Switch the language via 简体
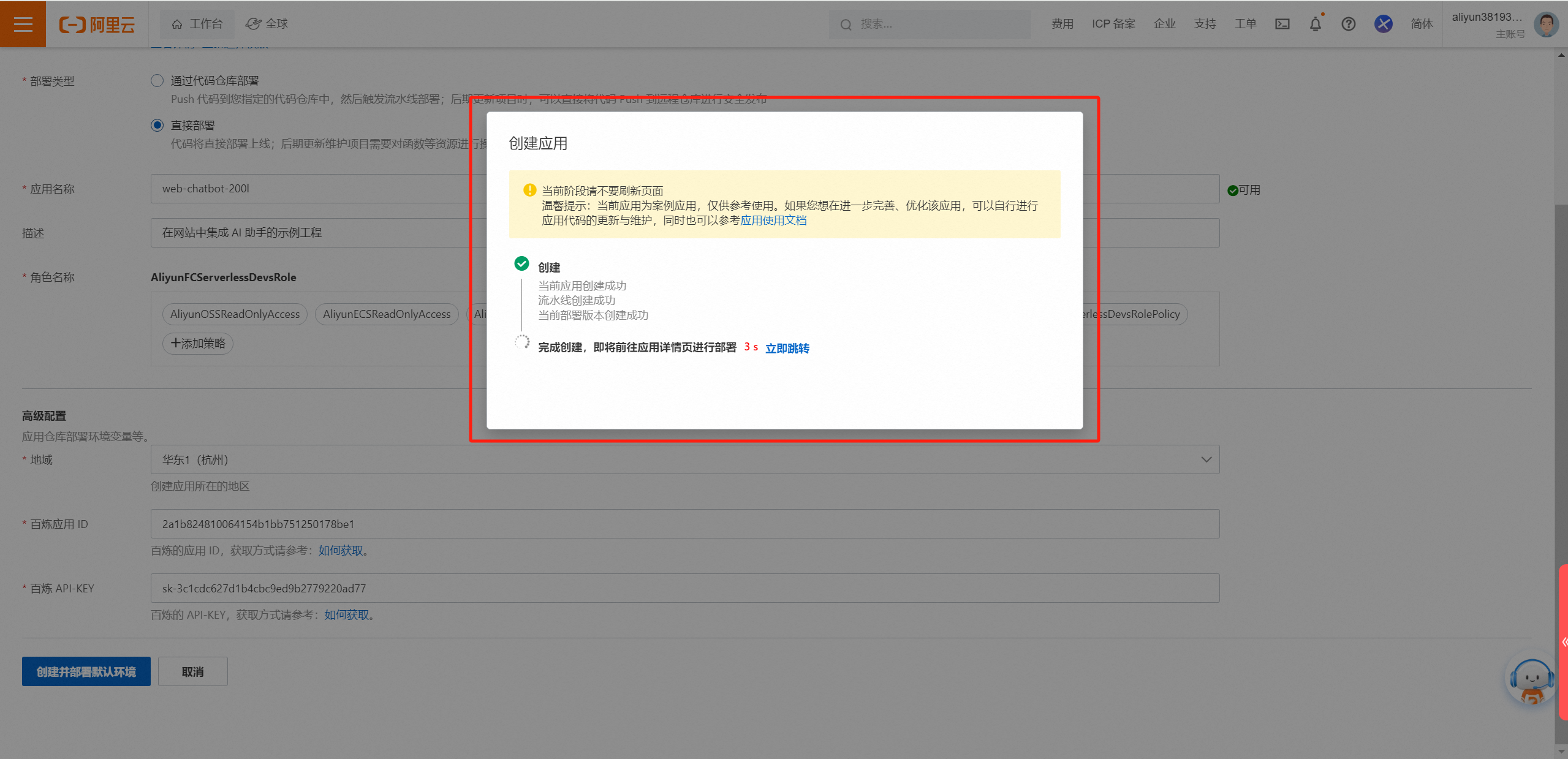This screenshot has height=759, width=1568. pos(1422,24)
